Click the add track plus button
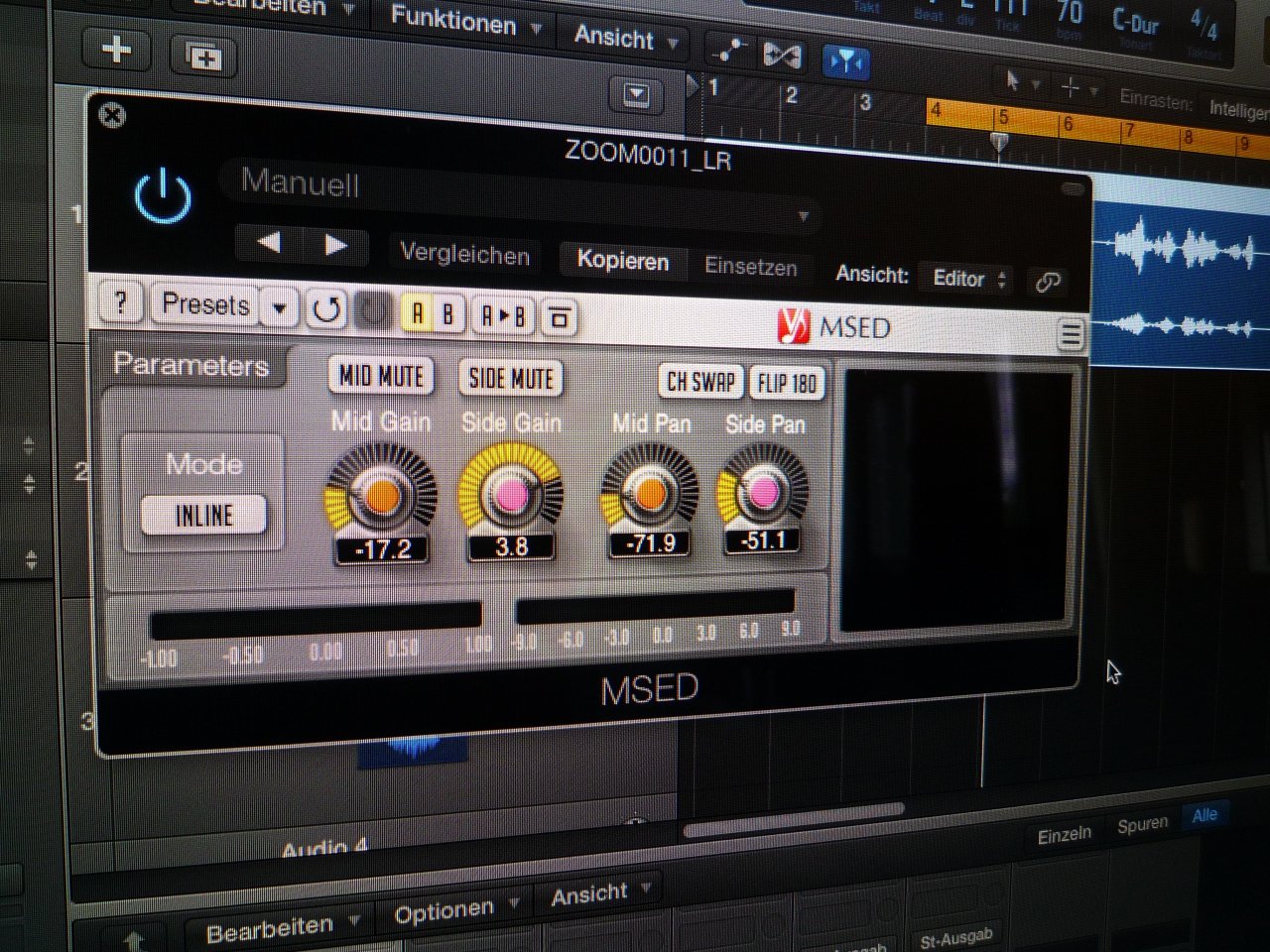1270x952 pixels. click(116, 49)
